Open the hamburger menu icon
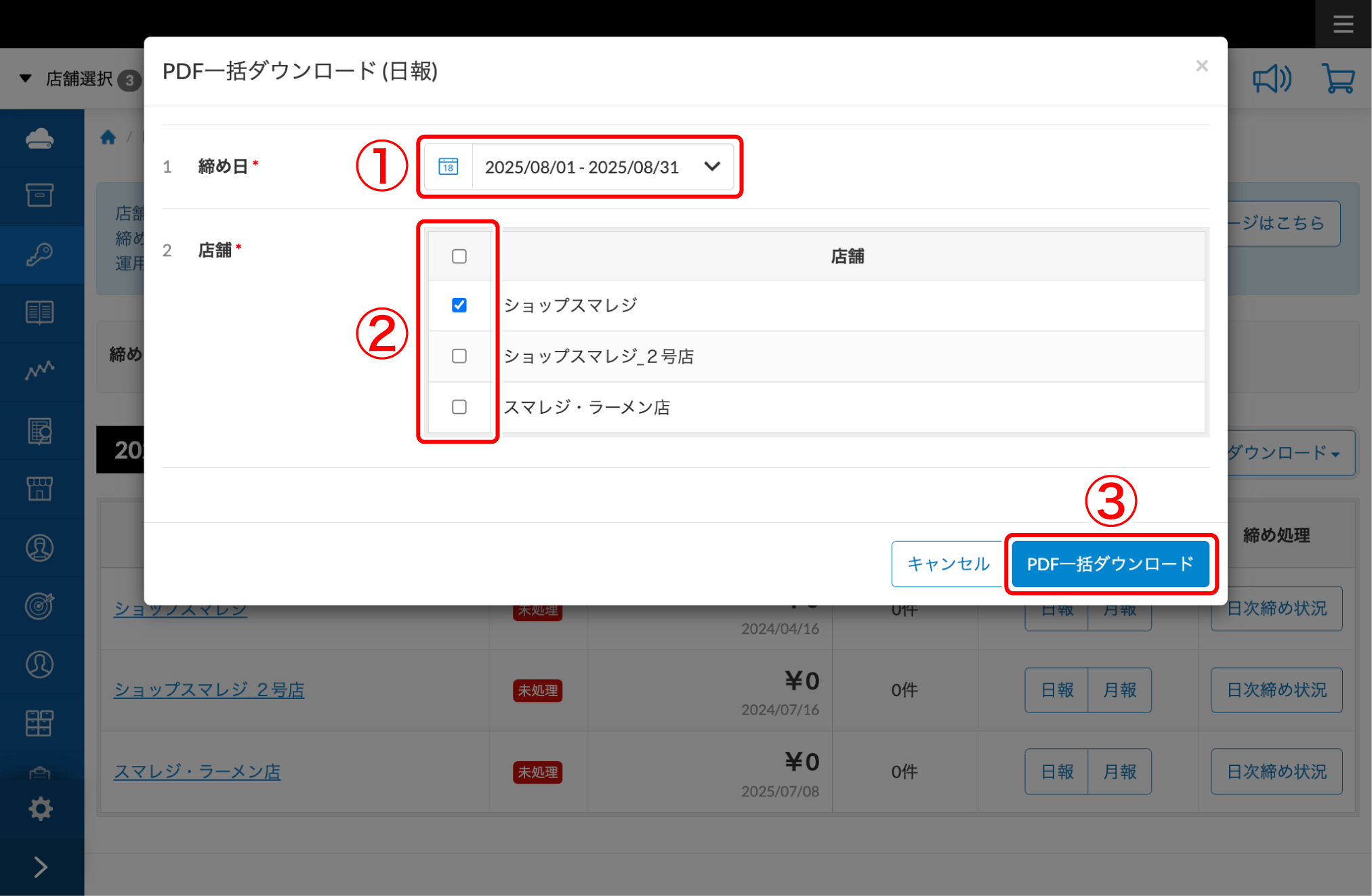Screen dimensions: 1372x896 pyautogui.click(x=1343, y=24)
